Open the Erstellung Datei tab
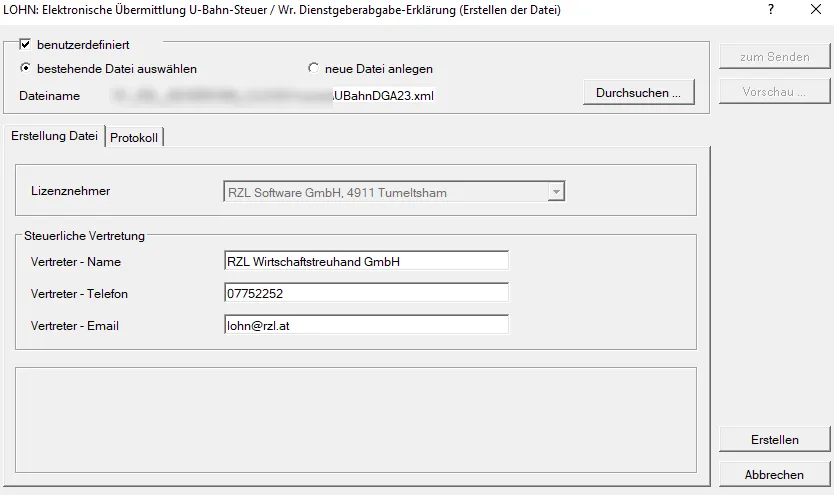834x495 pixels. pos(54,136)
